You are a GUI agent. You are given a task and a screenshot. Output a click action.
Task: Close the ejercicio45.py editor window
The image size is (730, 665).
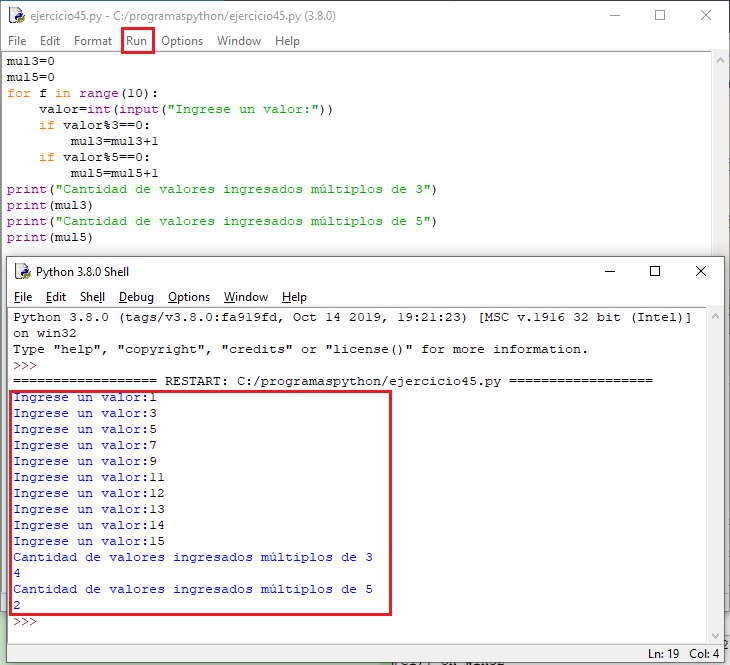coord(706,15)
